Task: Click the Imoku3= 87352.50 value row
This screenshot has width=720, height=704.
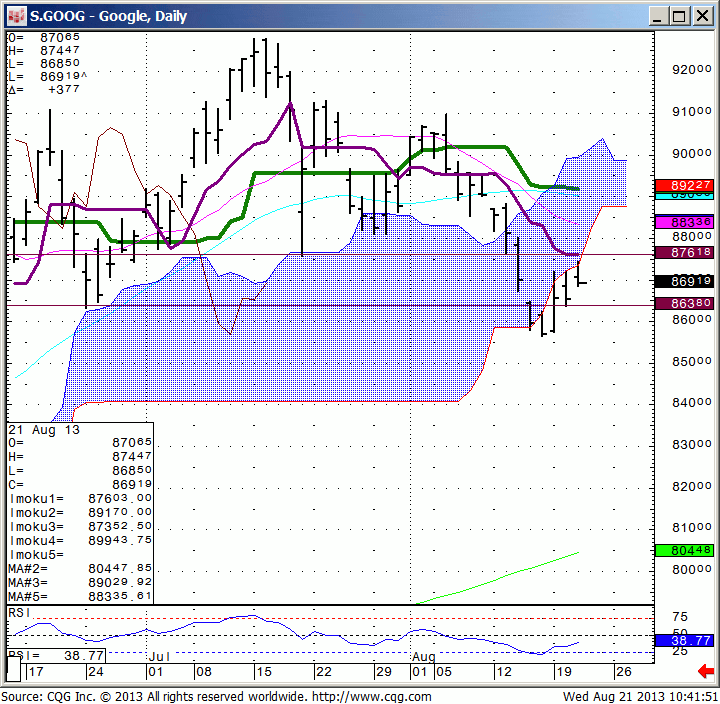Action: coord(80,526)
